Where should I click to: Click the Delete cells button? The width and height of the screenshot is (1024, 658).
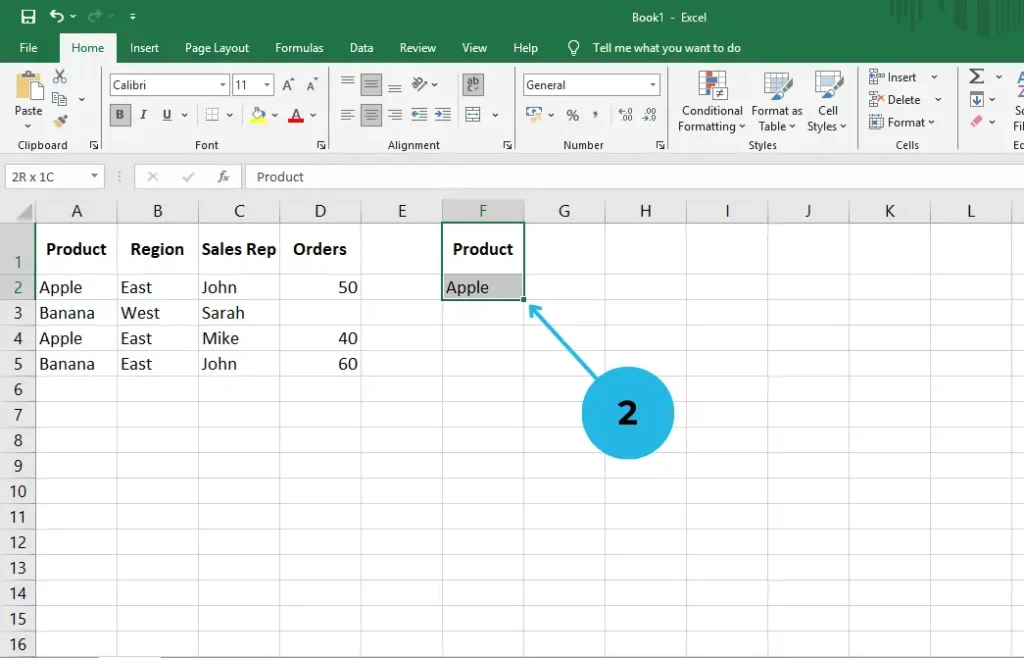pyautogui.click(x=895, y=100)
